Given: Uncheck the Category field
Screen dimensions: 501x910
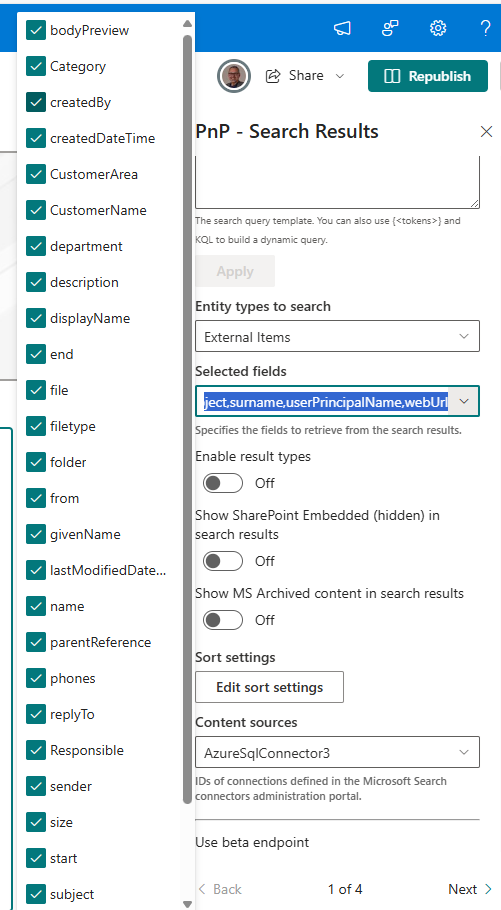Looking at the screenshot, I should [x=36, y=66].
